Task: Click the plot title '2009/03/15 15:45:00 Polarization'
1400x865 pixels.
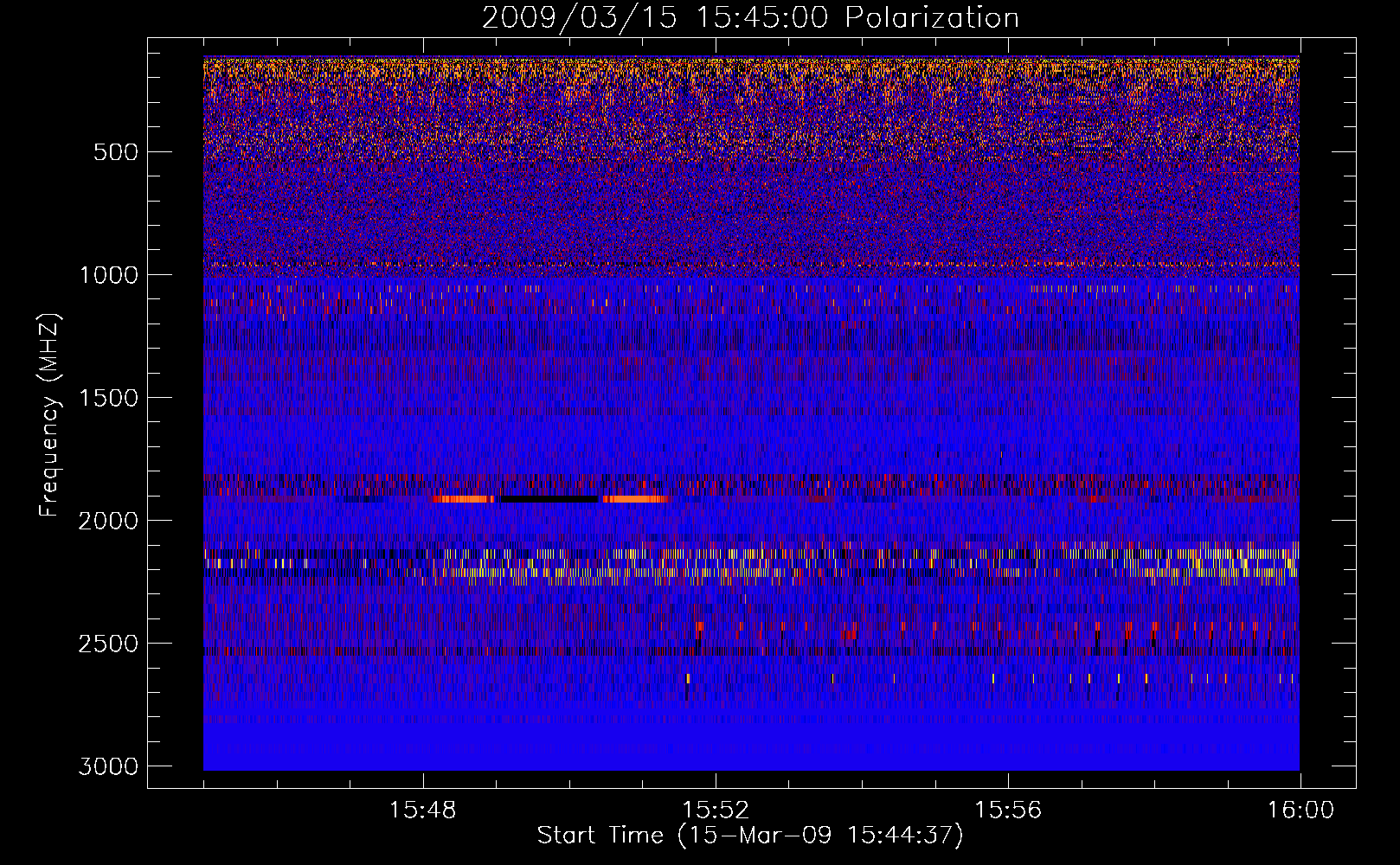Action: point(750,17)
